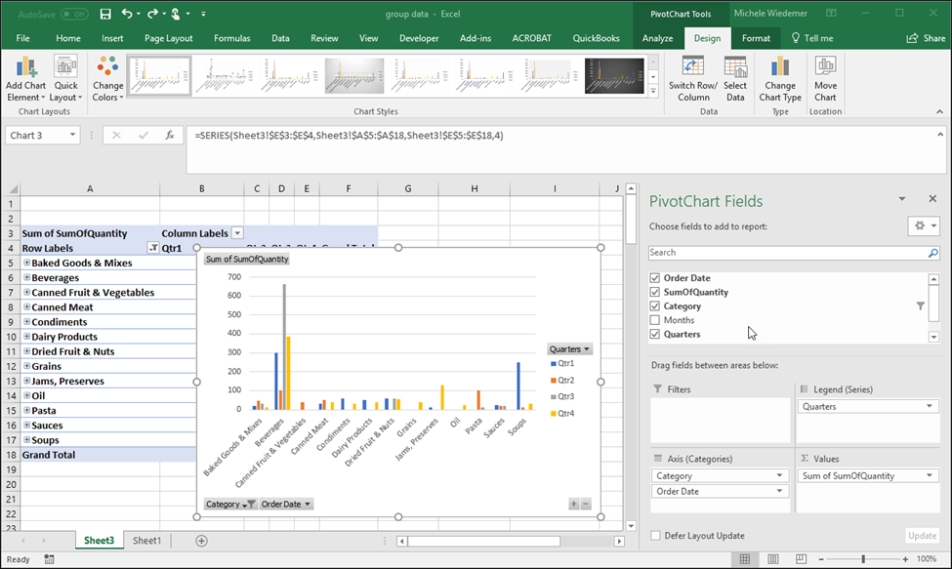Collapse the ribbon with the arrow
This screenshot has width=952, height=569.
[x=939, y=112]
